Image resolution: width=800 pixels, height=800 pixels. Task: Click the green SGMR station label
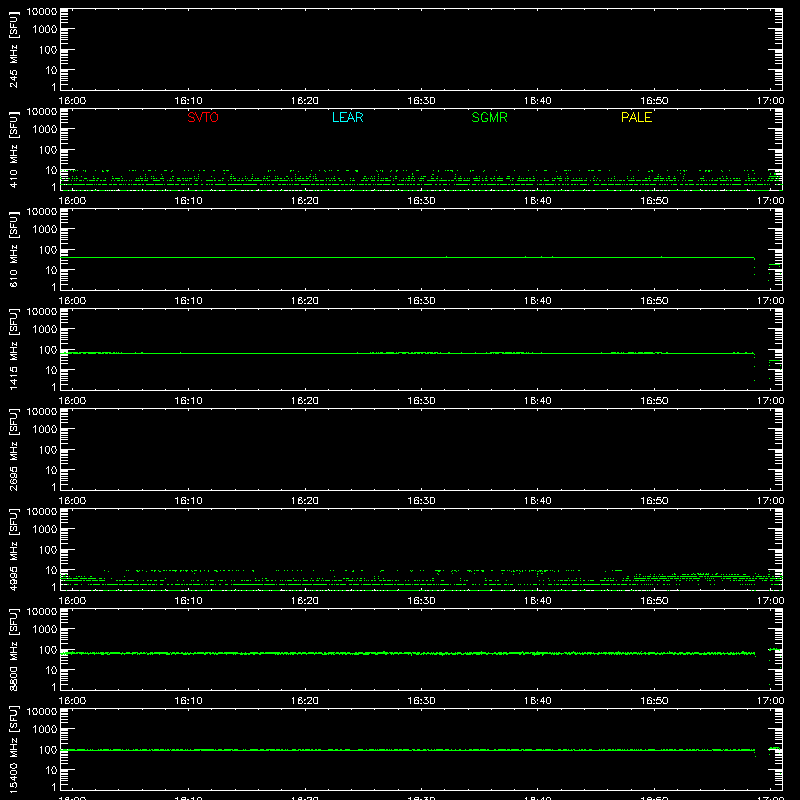click(489, 117)
